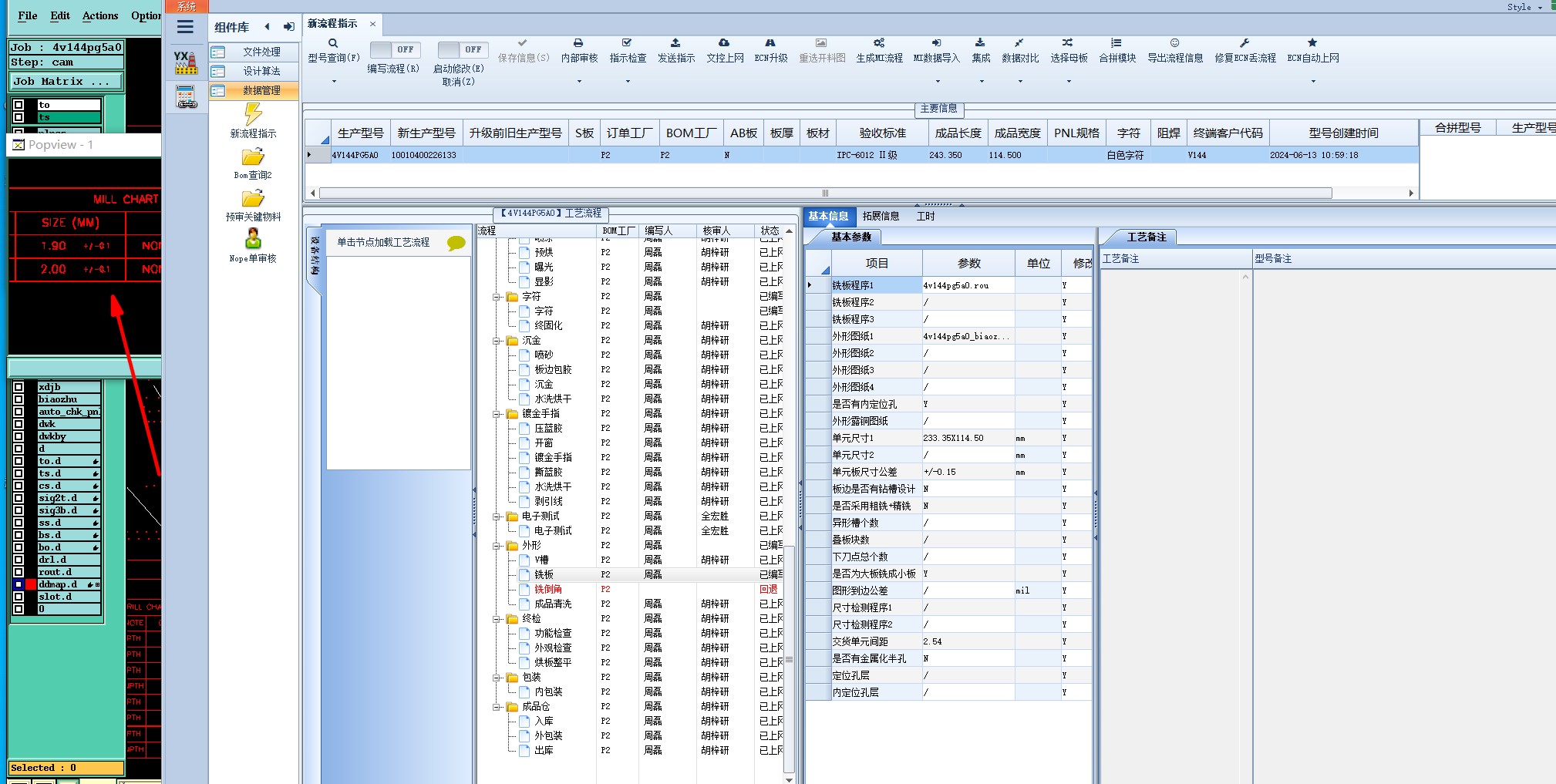The width and height of the screenshot is (1556, 784).
Task: Select the 基本信息 tab
Action: coord(829,217)
